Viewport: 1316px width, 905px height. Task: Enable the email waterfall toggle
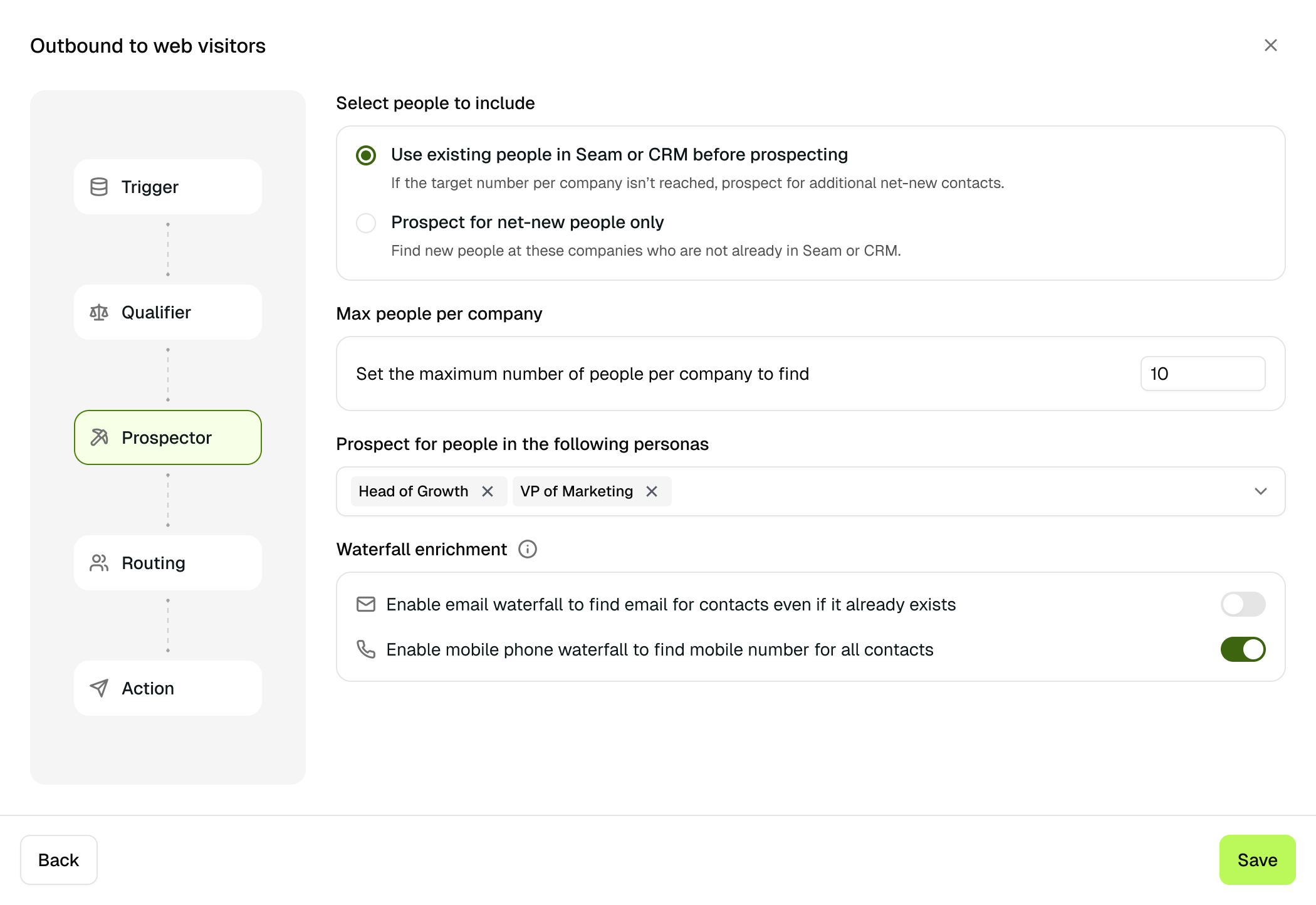tap(1243, 604)
